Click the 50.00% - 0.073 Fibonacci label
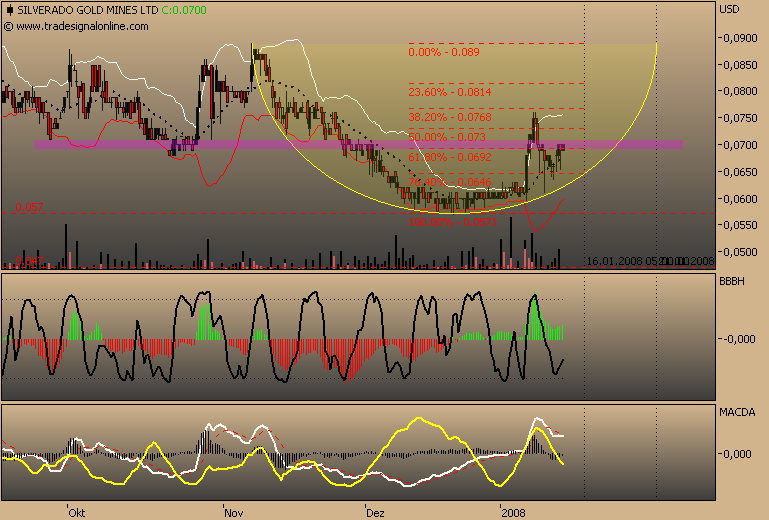The image size is (769, 520). pyautogui.click(x=447, y=137)
